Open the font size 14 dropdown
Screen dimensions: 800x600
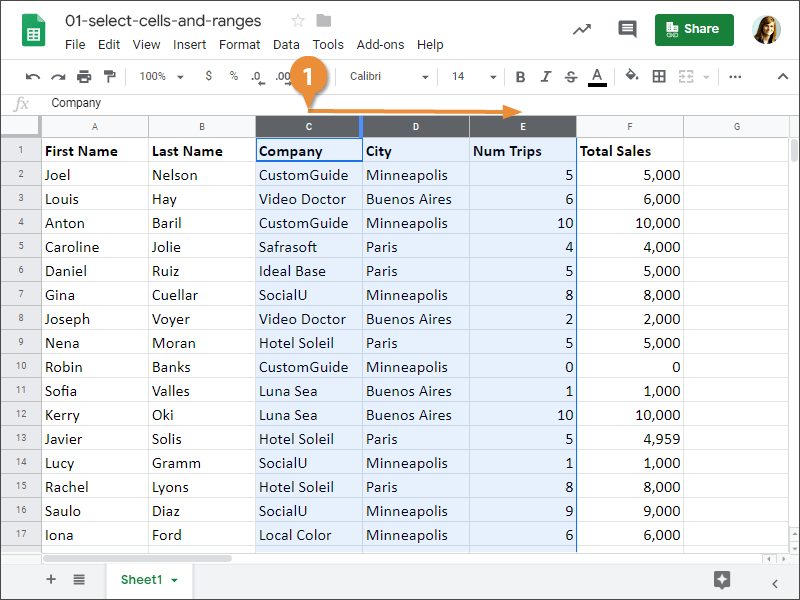click(473, 77)
